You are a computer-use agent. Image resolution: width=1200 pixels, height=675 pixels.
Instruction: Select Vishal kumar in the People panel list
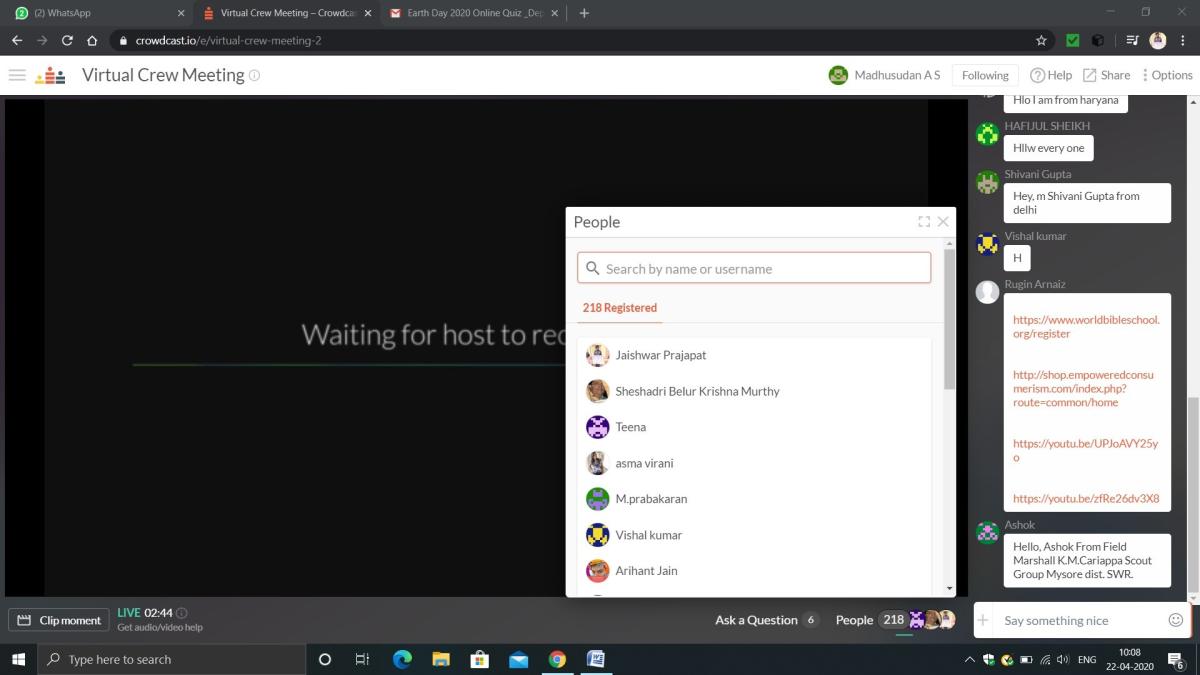[754, 535]
